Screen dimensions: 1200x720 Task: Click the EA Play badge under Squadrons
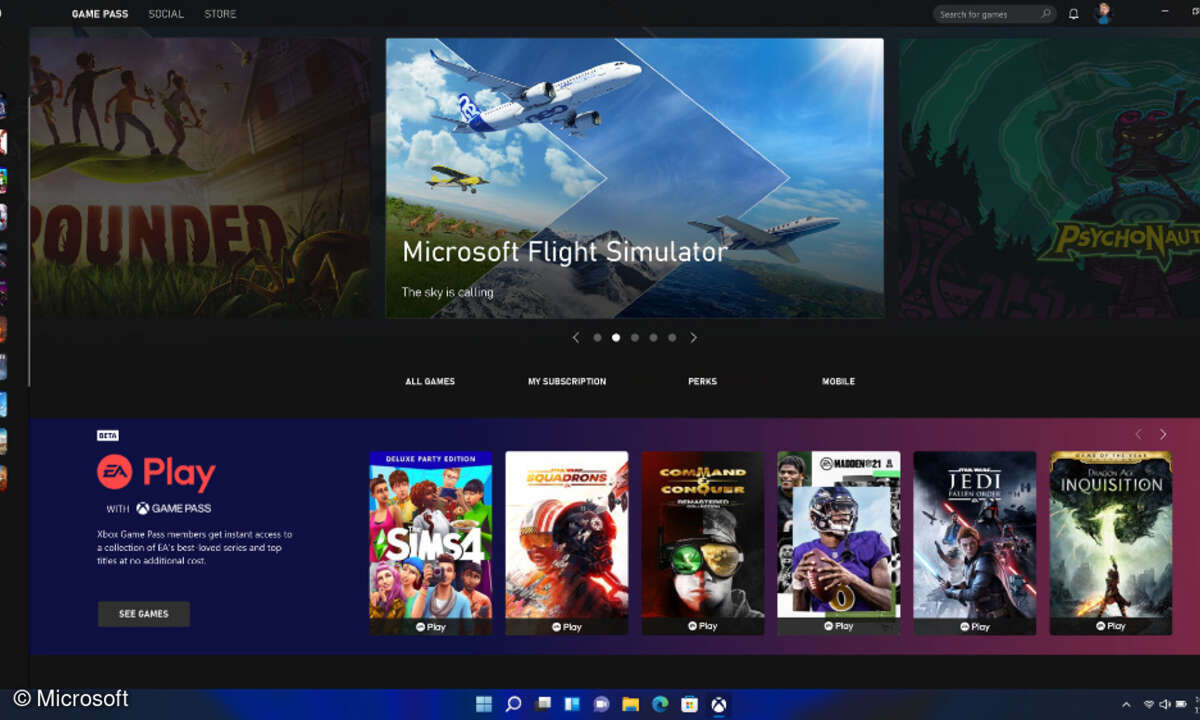(x=567, y=626)
